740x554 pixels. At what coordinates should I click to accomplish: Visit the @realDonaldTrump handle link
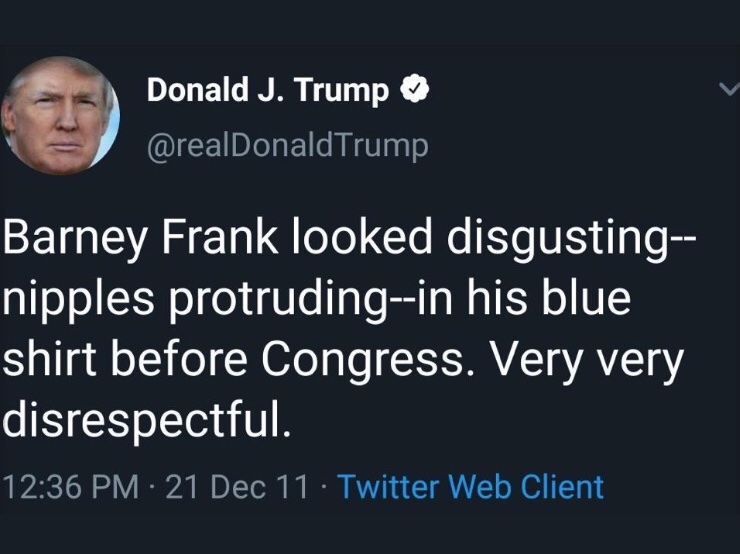click(287, 146)
